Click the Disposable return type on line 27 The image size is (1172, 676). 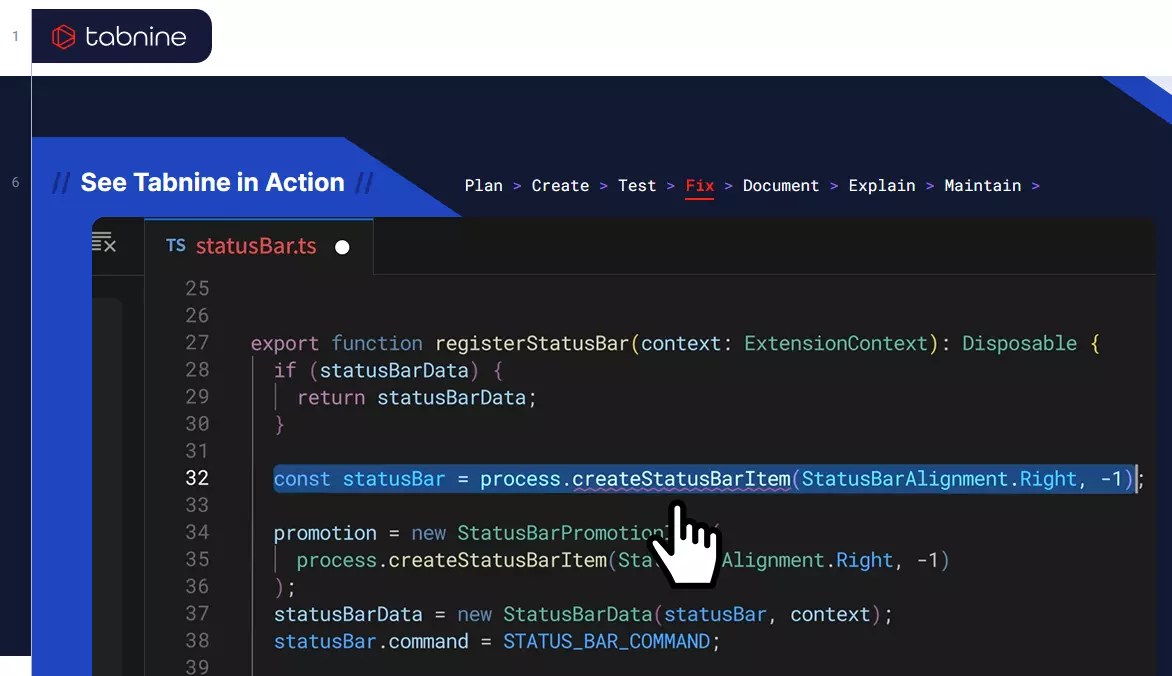click(x=1019, y=343)
